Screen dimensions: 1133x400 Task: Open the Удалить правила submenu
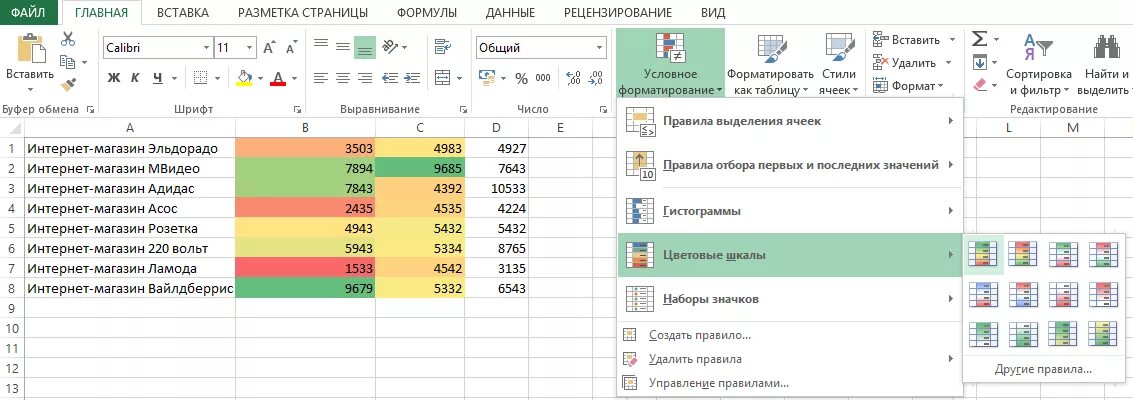[x=790, y=359]
